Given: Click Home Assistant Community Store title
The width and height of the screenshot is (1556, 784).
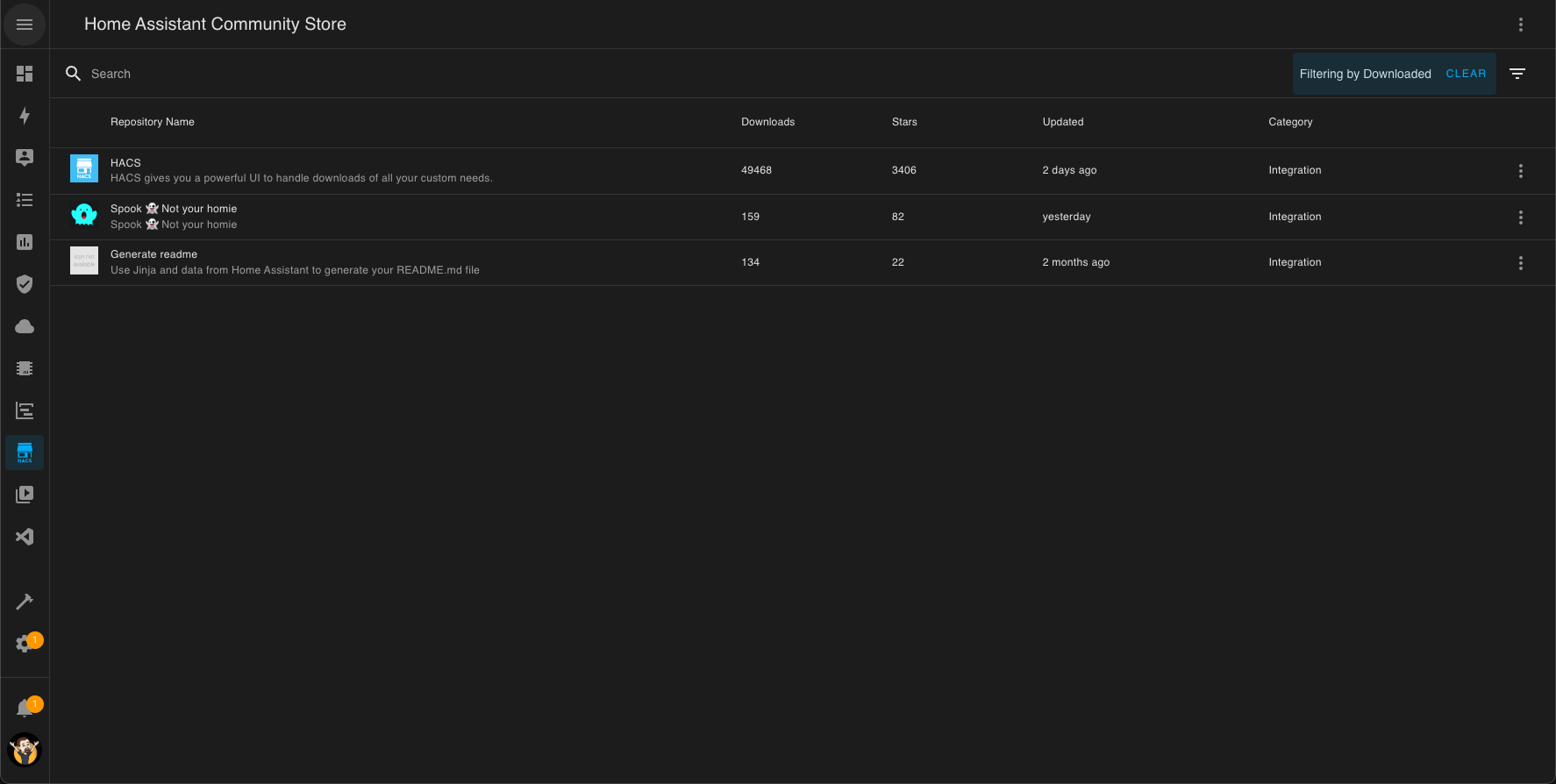Looking at the screenshot, I should click(x=215, y=25).
